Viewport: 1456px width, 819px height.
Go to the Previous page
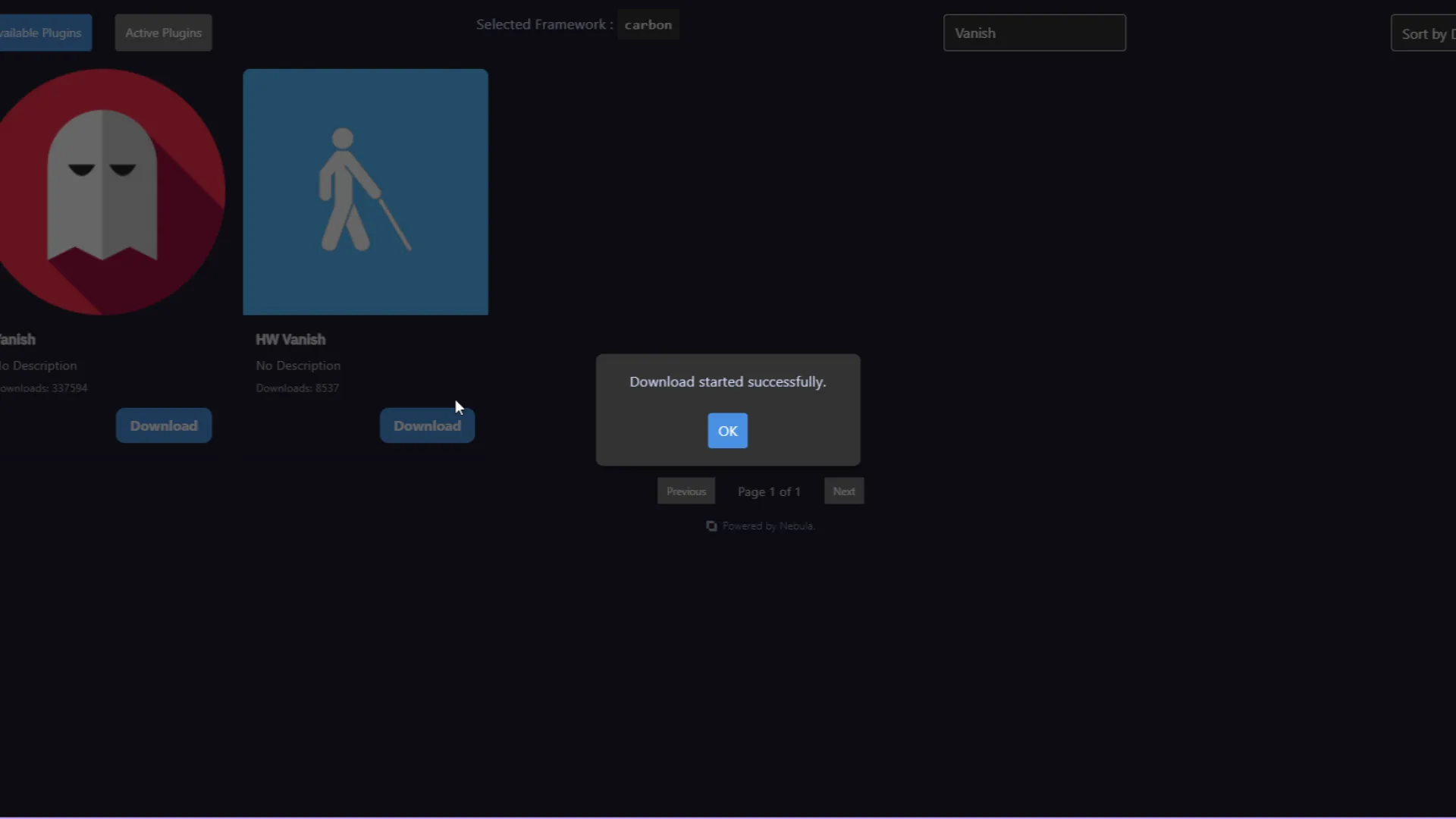(x=686, y=491)
